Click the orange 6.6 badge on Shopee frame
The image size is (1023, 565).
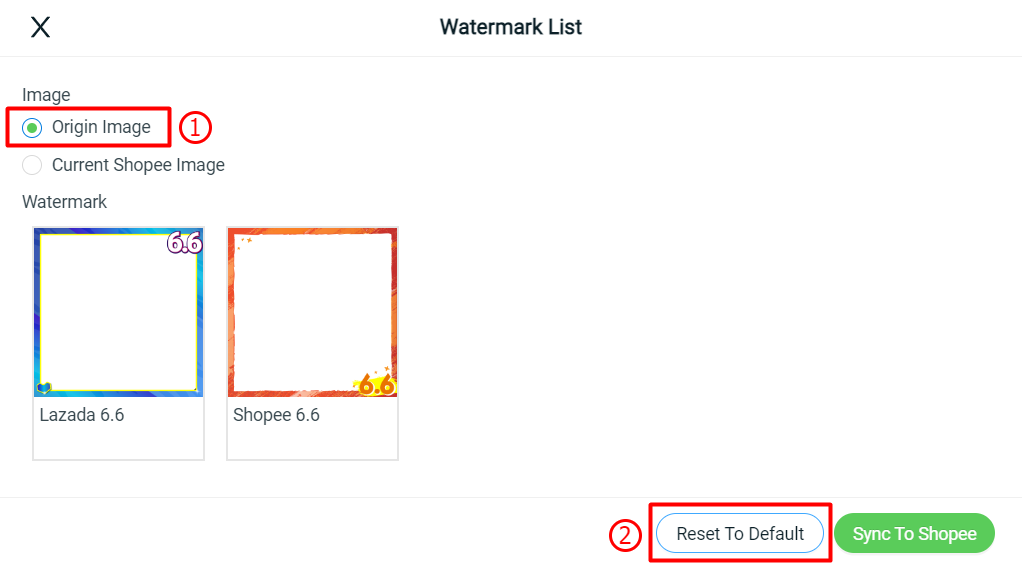coord(376,384)
